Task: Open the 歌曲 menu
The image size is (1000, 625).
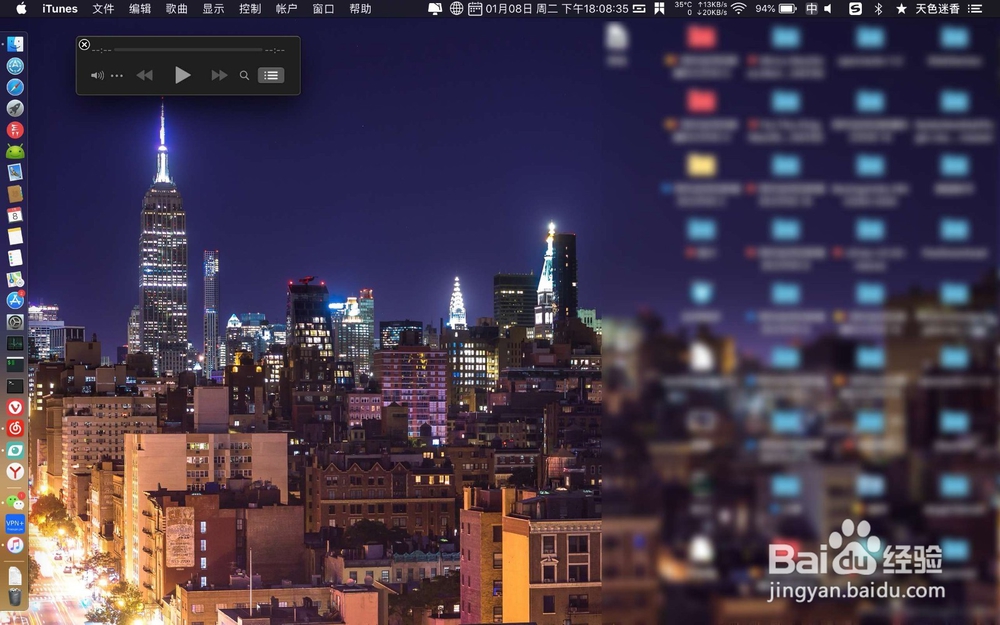Action: [x=177, y=8]
